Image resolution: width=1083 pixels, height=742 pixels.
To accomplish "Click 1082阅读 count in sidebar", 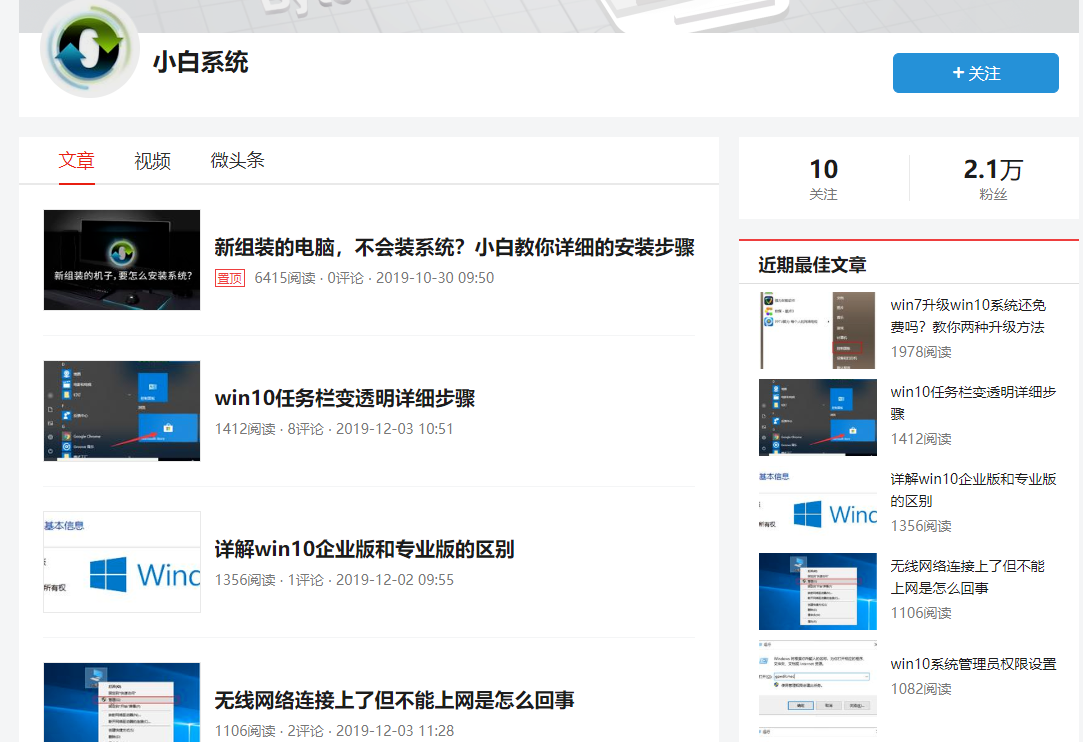I will (x=921, y=689).
